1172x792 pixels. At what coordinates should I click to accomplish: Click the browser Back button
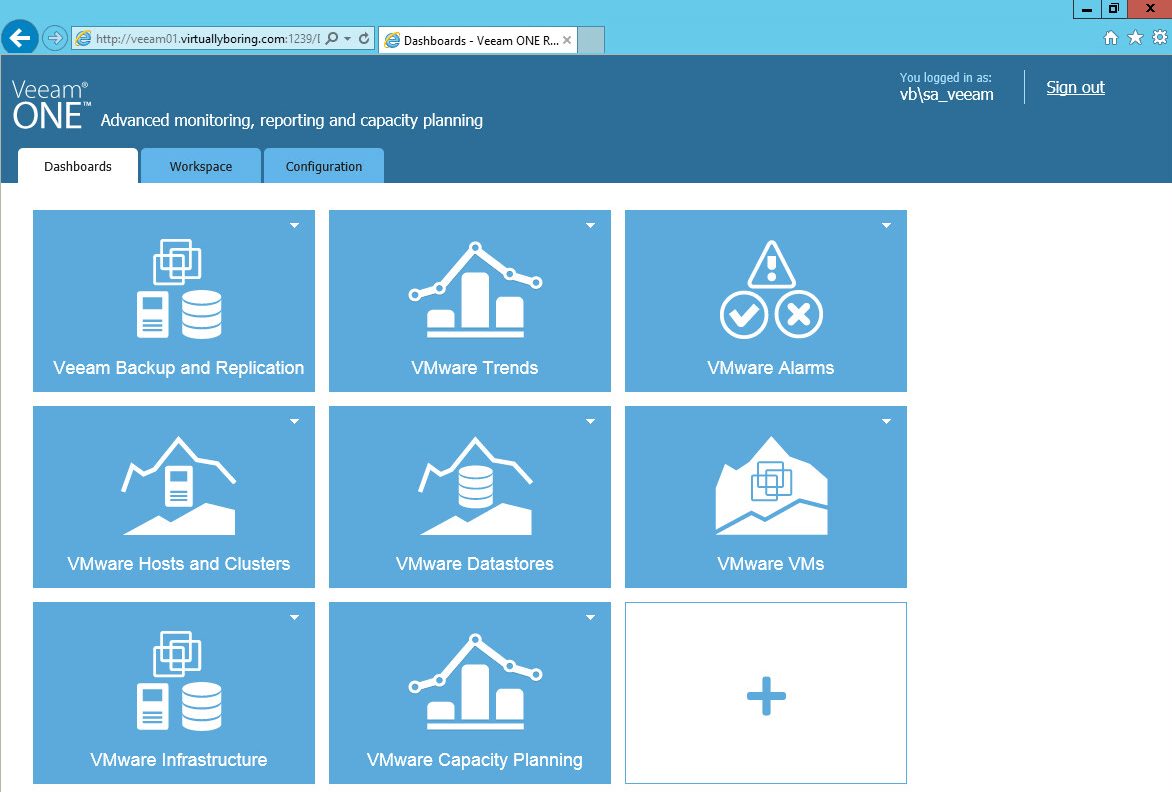coord(20,39)
